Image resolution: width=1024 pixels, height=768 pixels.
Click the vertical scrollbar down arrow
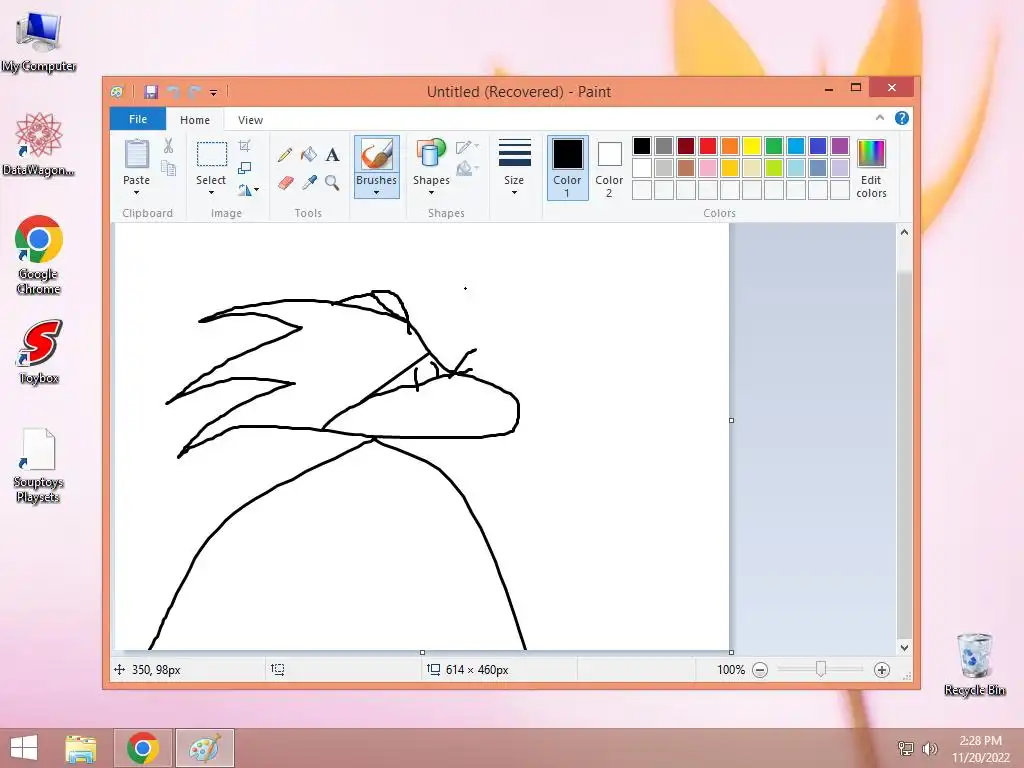click(x=904, y=648)
